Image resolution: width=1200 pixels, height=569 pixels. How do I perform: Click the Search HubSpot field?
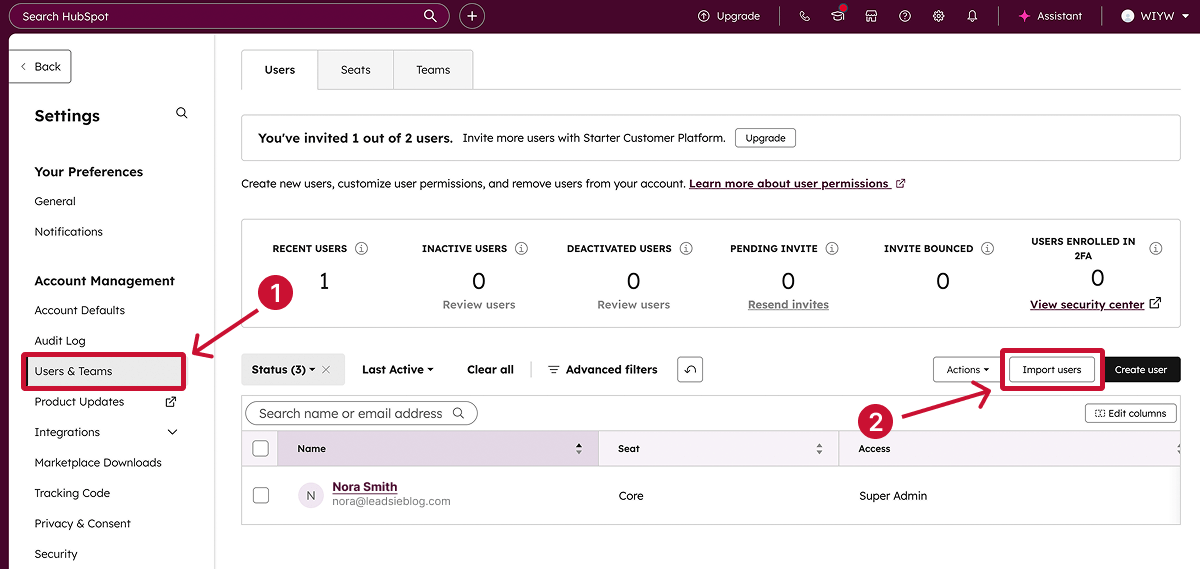(x=229, y=16)
